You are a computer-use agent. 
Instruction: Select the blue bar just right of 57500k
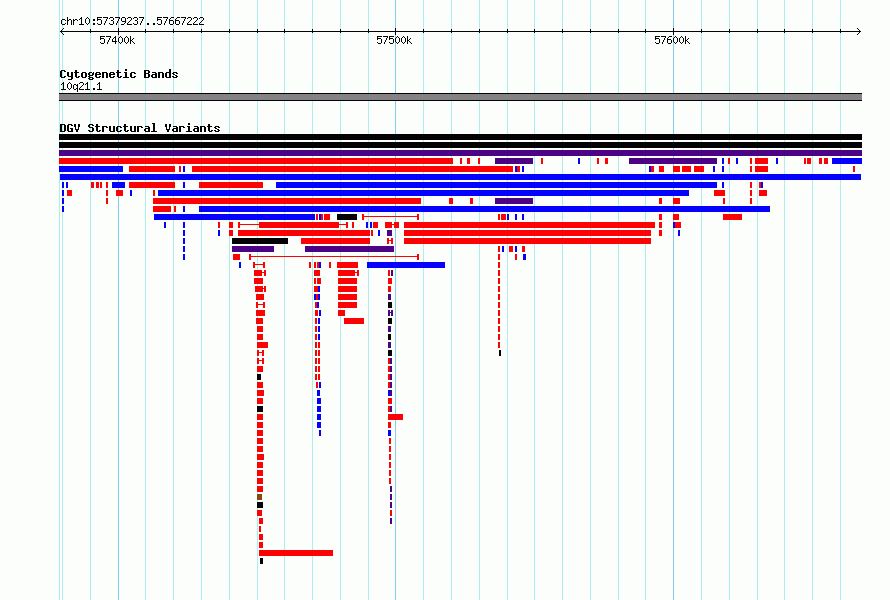[406, 265]
